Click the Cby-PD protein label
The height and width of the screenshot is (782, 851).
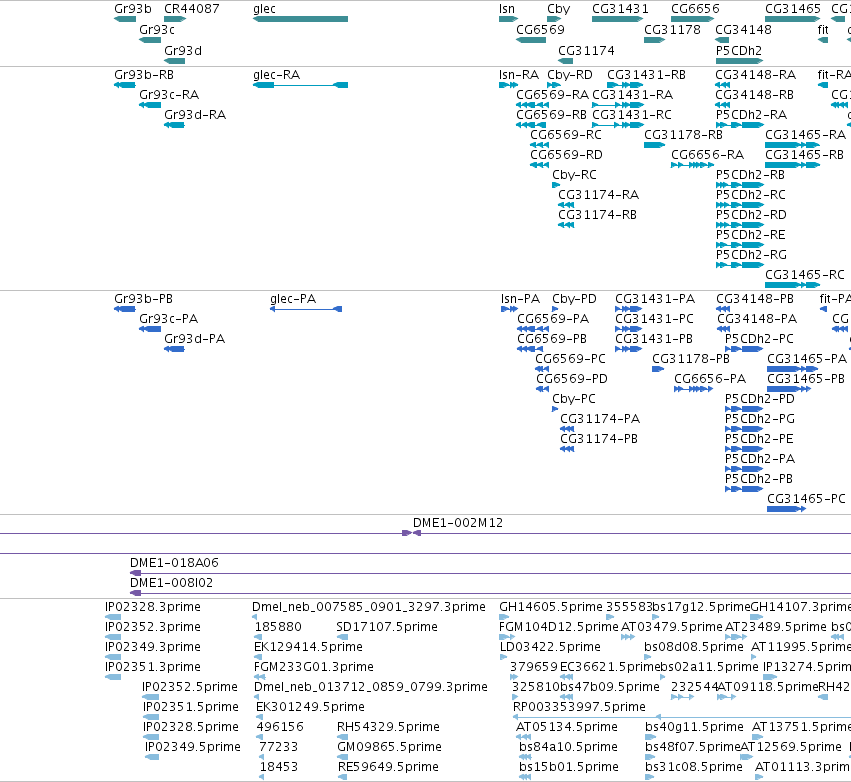coord(574,299)
